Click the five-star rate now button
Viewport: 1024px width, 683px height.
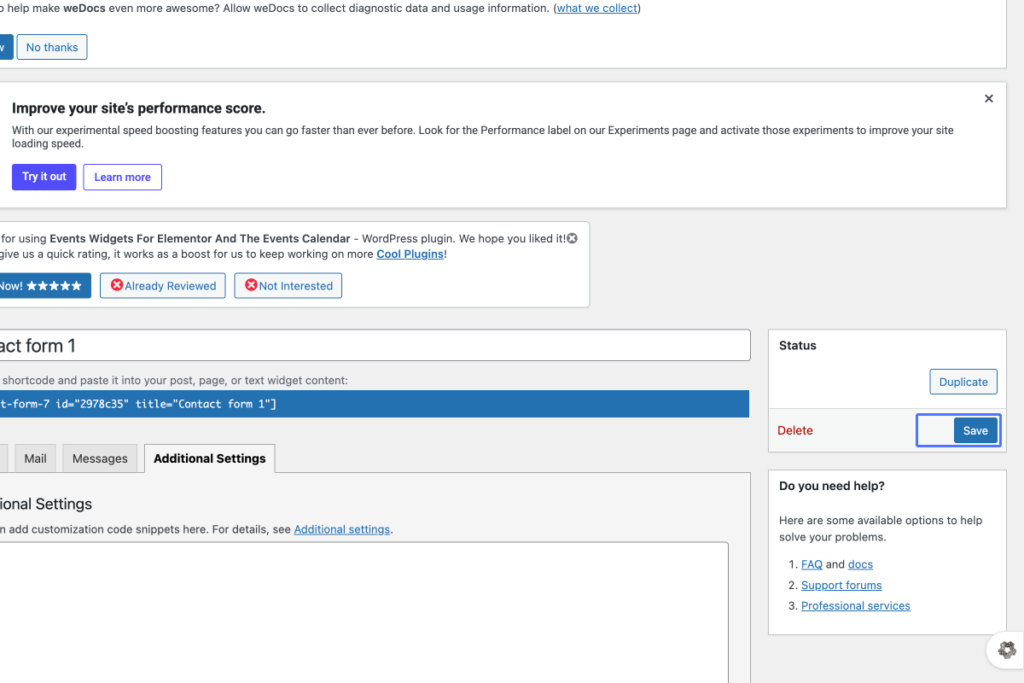(x=44, y=285)
